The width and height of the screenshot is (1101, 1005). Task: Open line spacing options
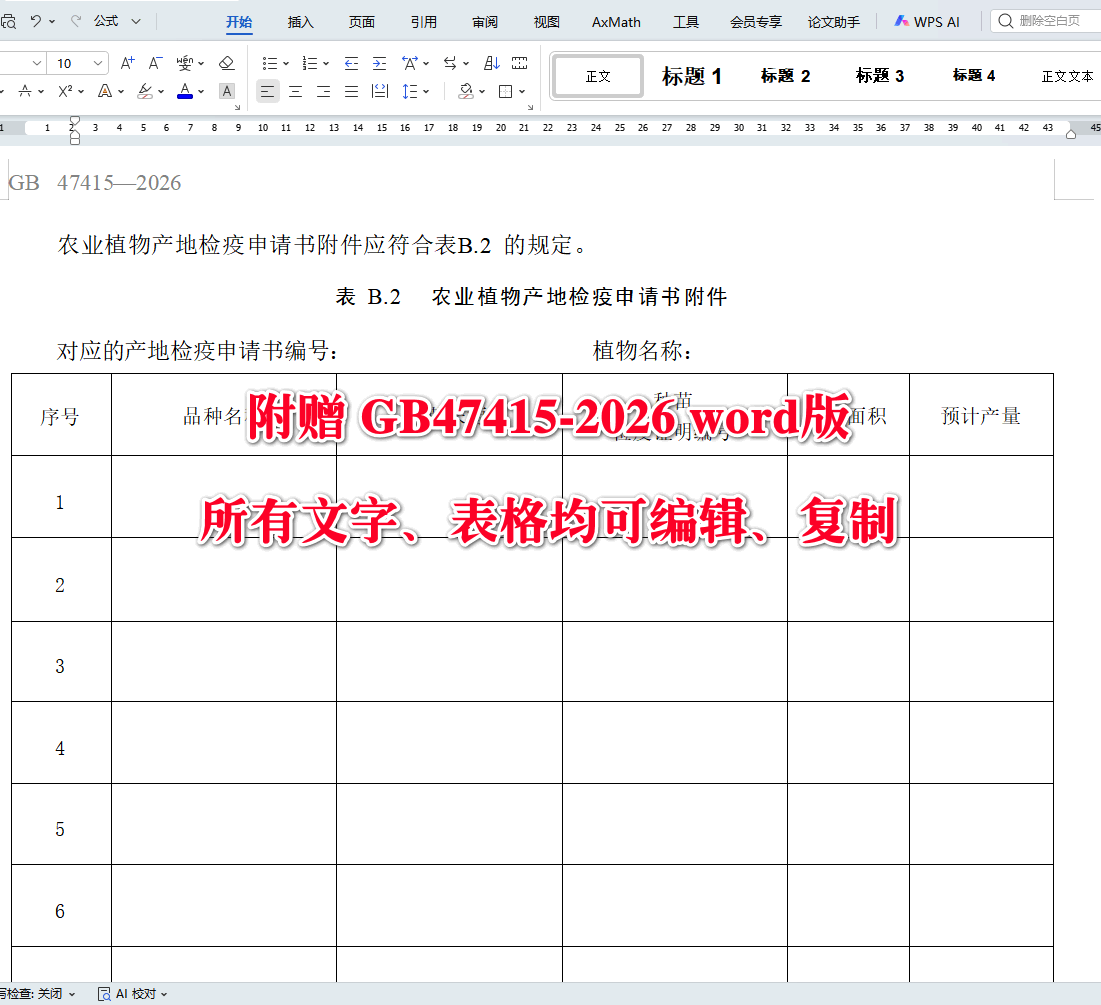pyautogui.click(x=410, y=91)
